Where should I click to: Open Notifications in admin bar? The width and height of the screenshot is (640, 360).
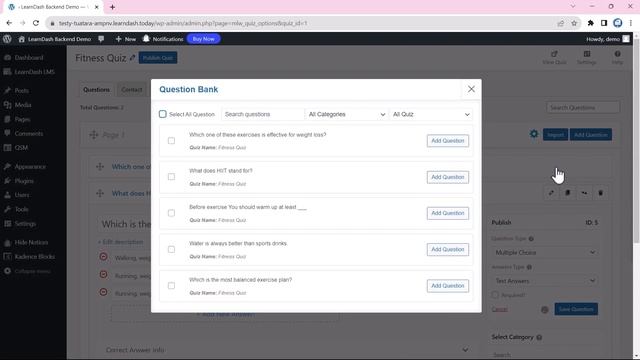163,39
